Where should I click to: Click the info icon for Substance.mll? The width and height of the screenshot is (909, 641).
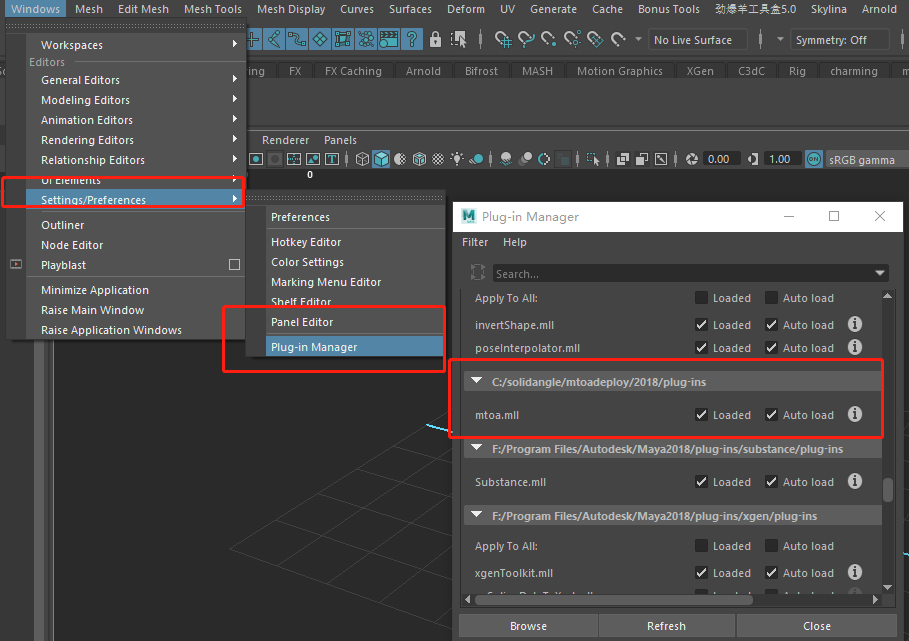(855, 481)
